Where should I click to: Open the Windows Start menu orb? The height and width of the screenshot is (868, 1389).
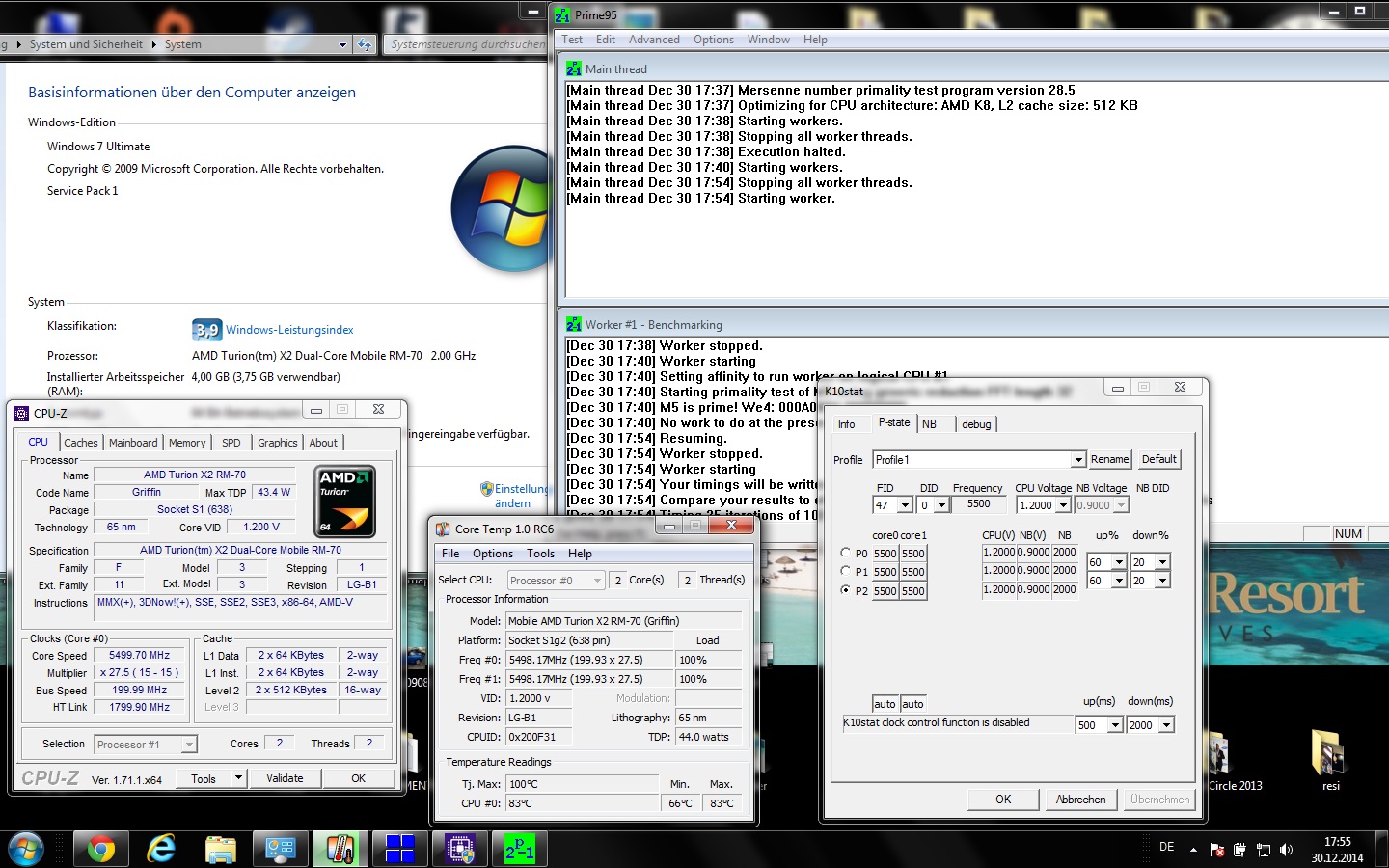[26, 849]
